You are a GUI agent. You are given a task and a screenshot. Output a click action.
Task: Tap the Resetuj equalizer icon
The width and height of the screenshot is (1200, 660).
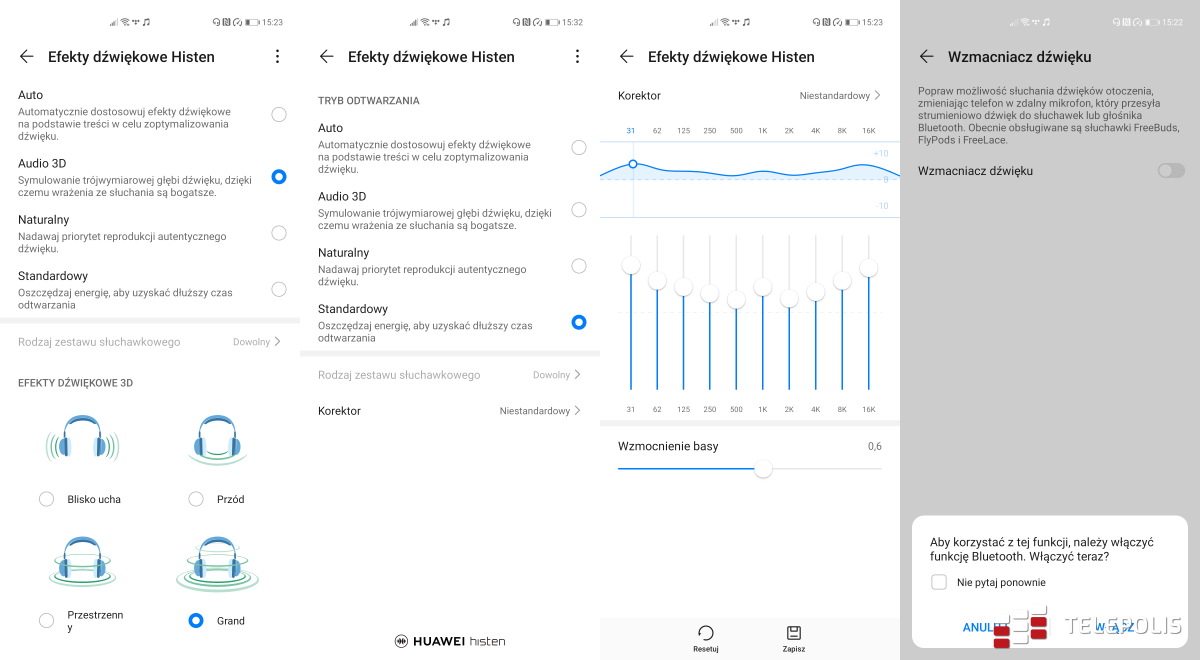click(706, 633)
